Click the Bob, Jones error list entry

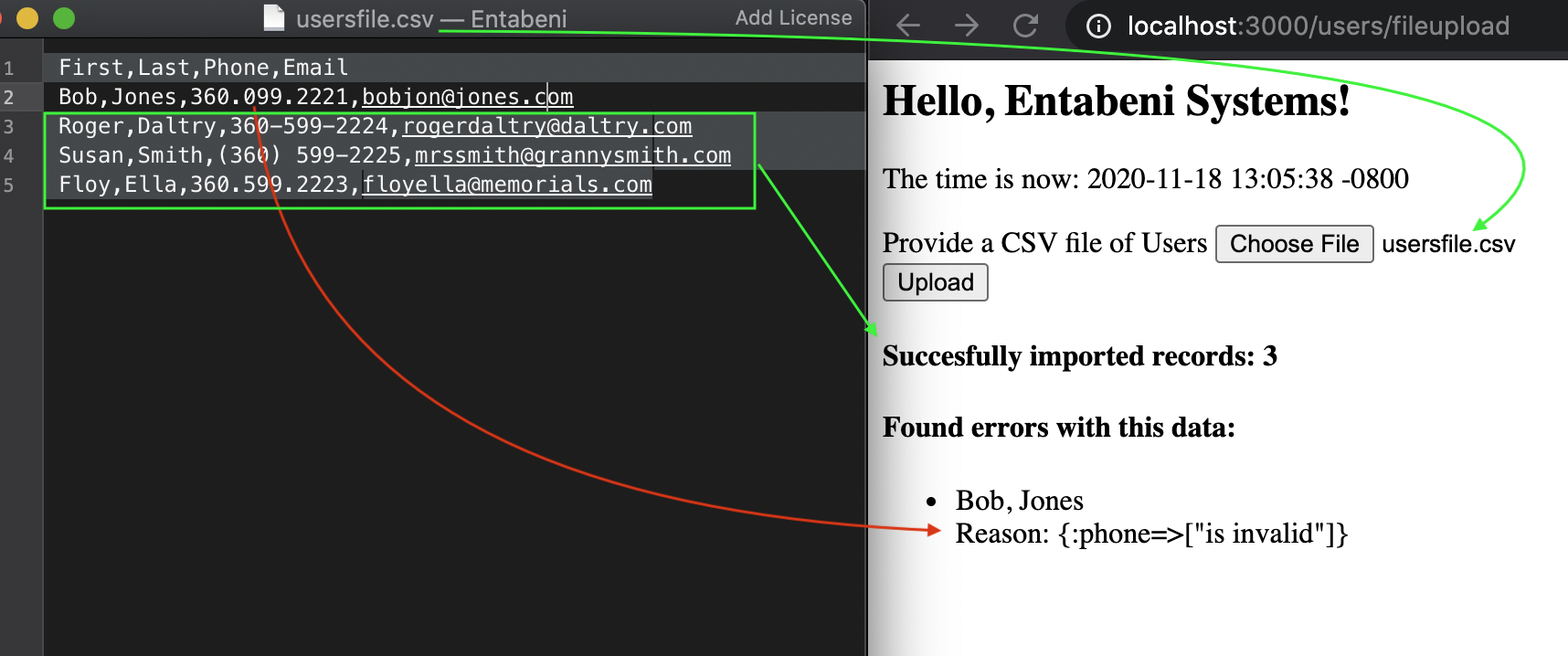(1019, 501)
